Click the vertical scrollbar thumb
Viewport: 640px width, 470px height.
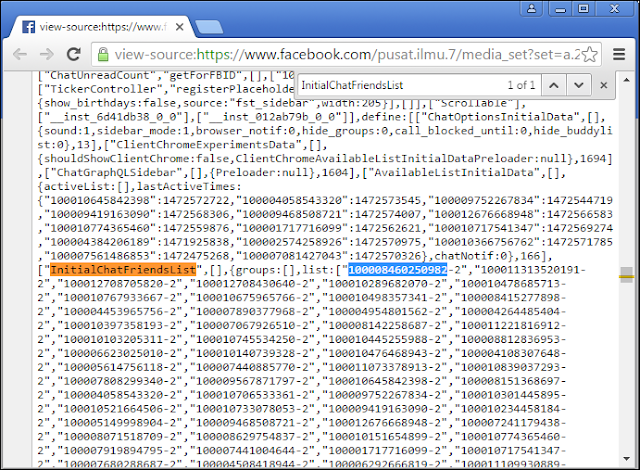(626, 275)
